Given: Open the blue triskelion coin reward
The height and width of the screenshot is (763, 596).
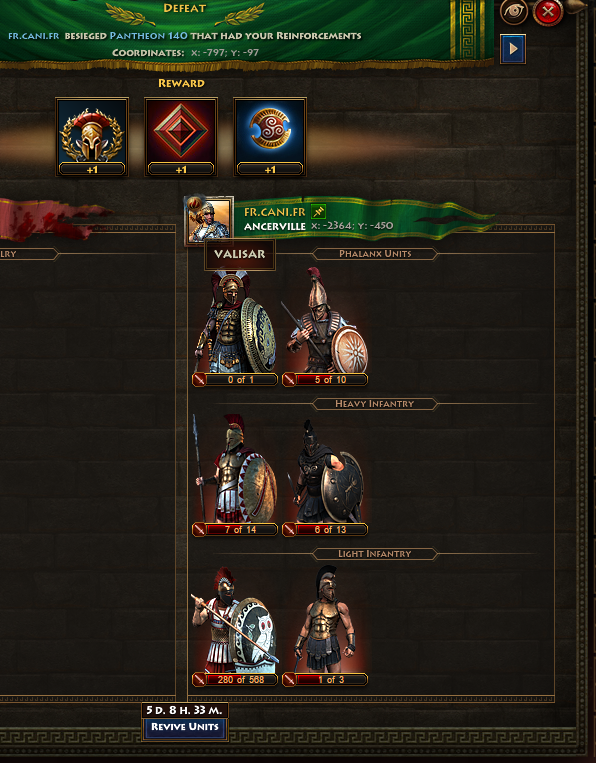Looking at the screenshot, I should pos(270,136).
